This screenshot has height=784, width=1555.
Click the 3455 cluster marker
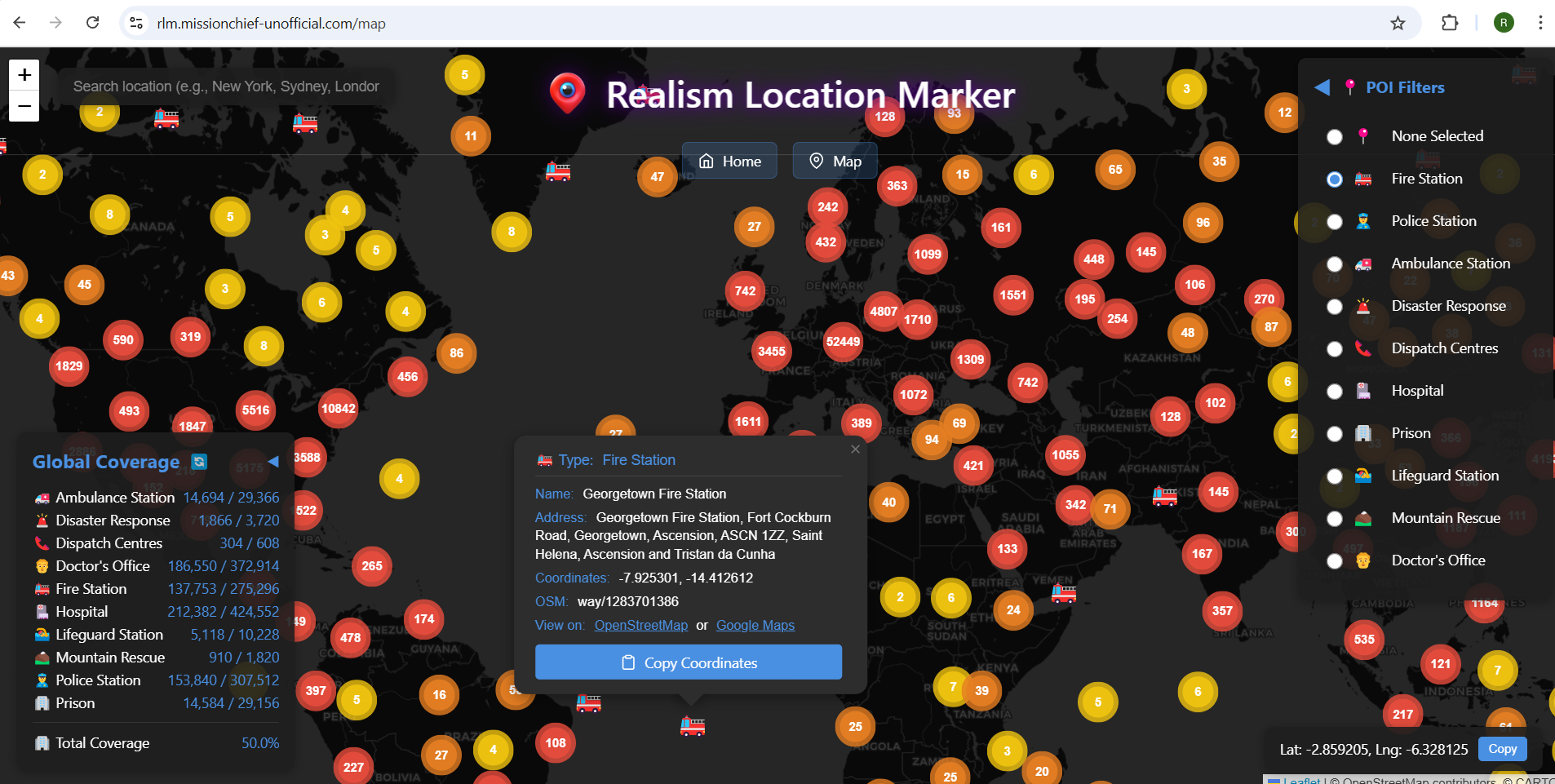pyautogui.click(x=772, y=352)
